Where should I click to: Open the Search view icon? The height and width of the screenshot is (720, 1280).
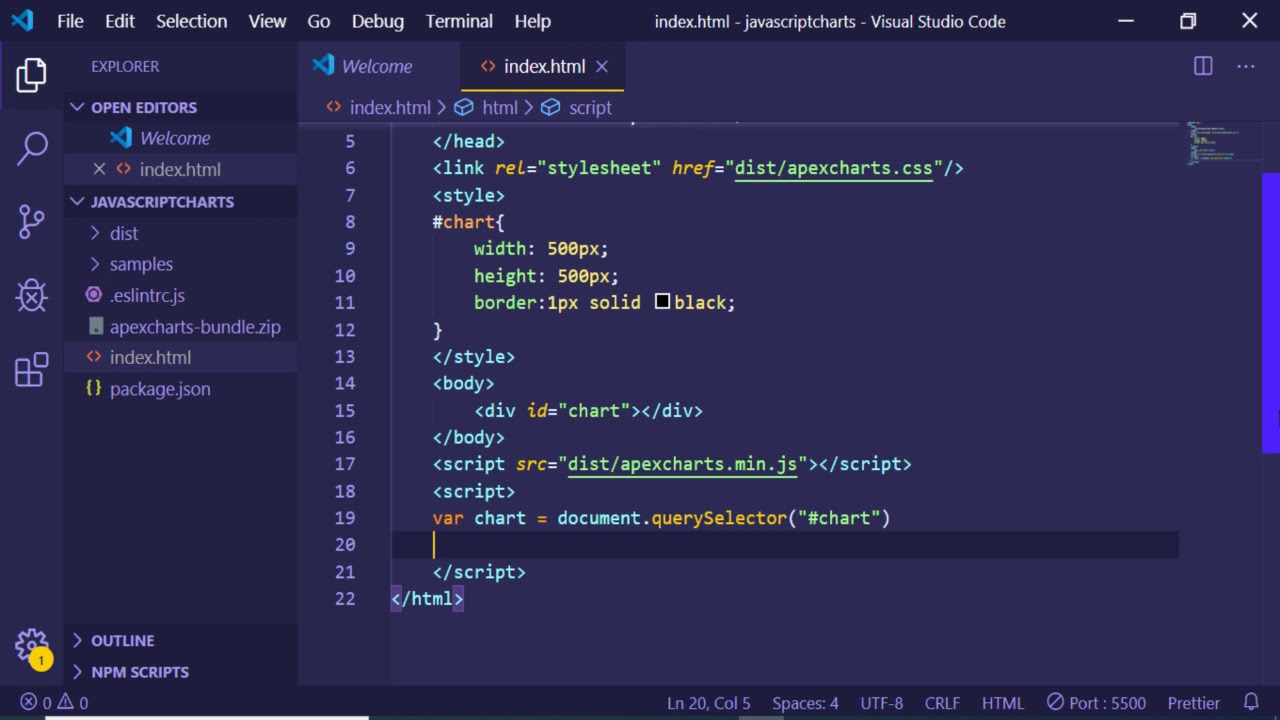31,148
